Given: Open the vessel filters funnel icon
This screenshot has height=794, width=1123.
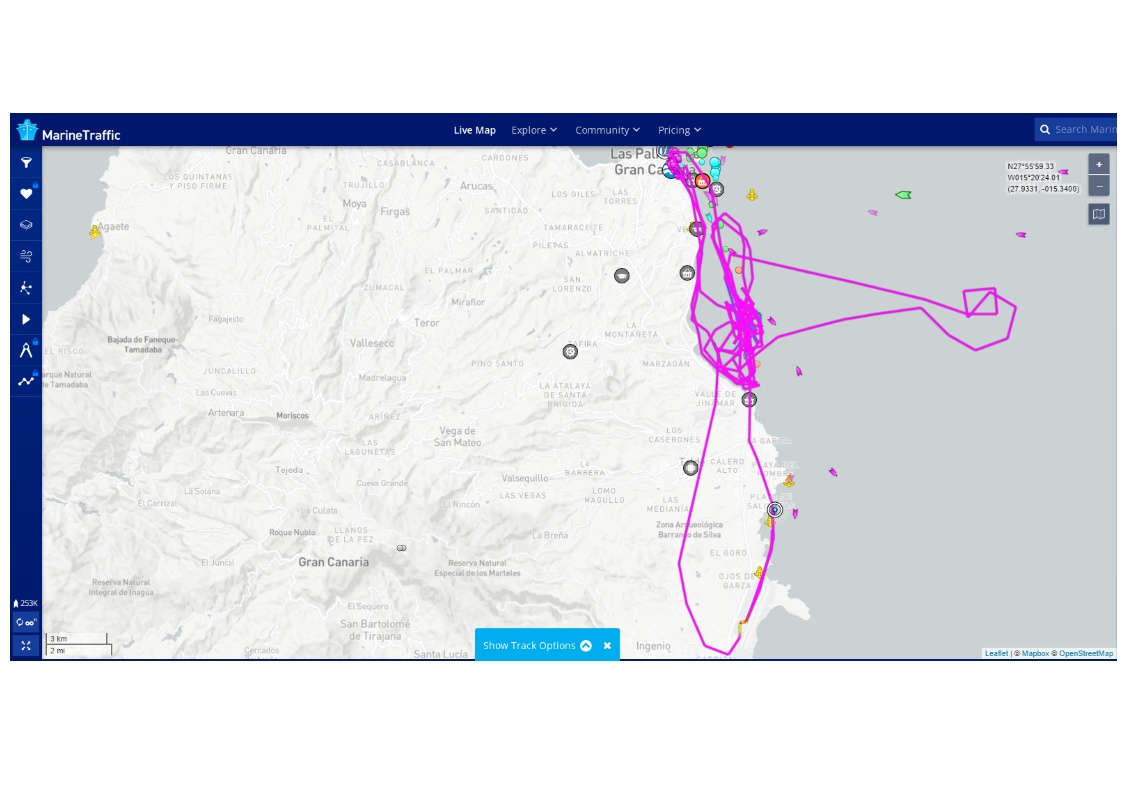Looking at the screenshot, I should 26,163.
